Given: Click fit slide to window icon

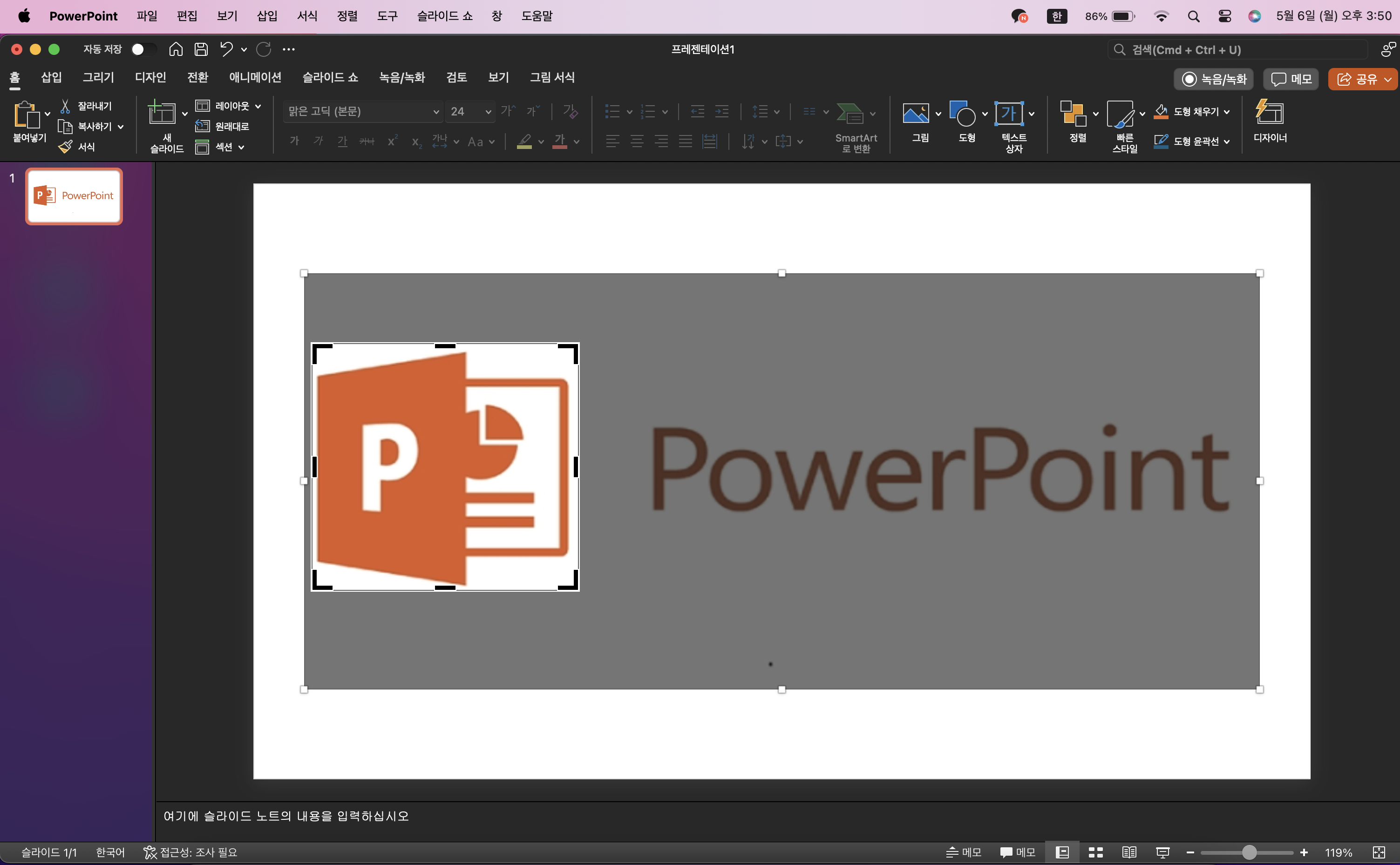Looking at the screenshot, I should coord(1379,852).
